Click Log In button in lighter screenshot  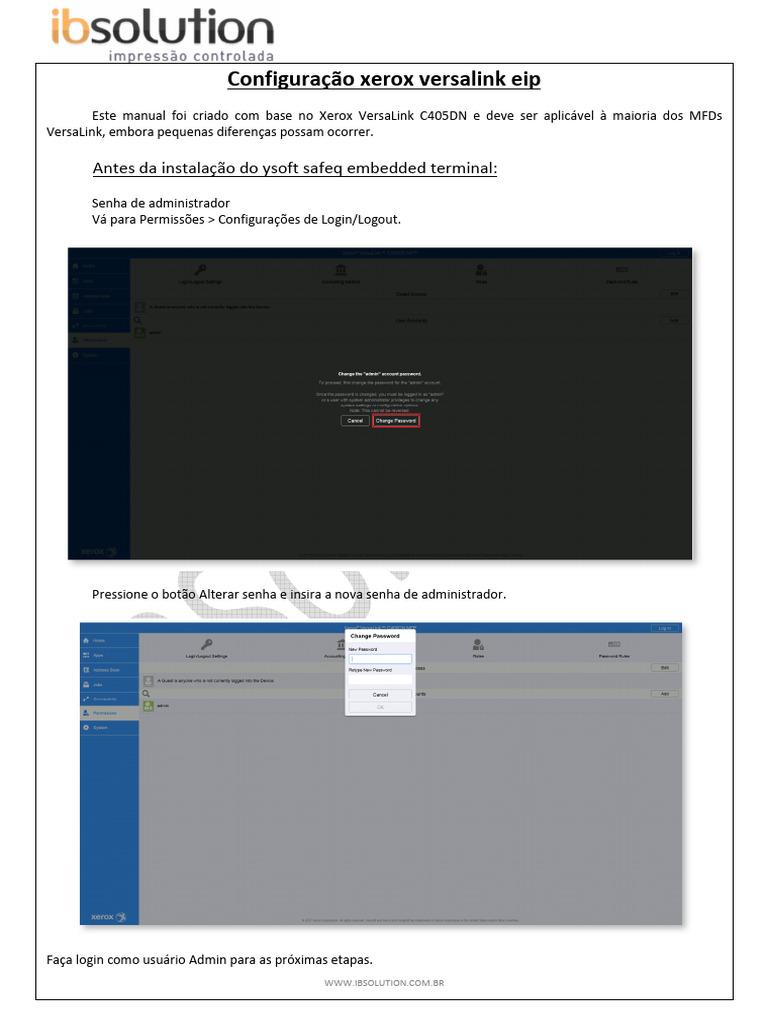665,628
